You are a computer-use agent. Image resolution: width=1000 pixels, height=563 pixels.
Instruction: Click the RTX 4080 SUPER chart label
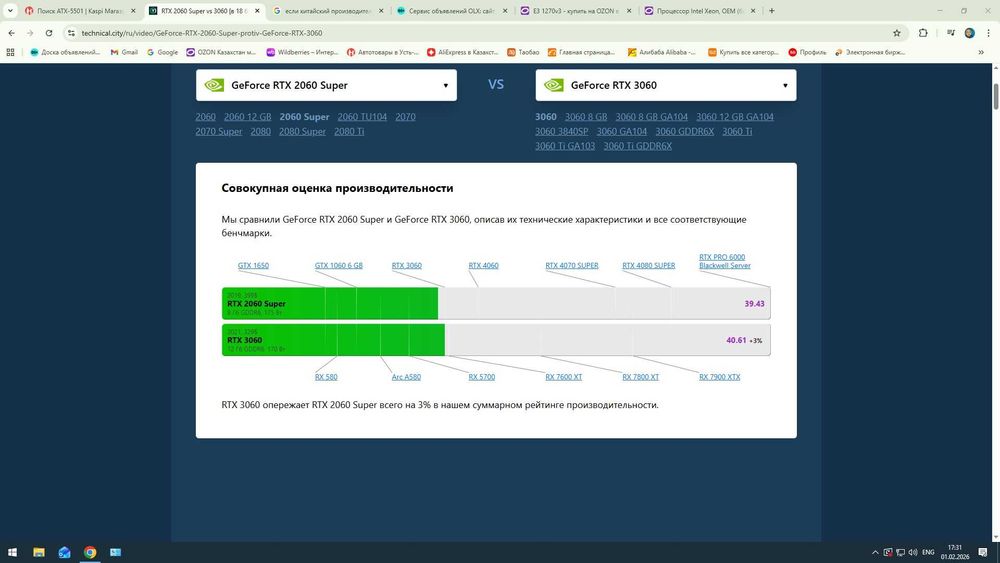649,265
